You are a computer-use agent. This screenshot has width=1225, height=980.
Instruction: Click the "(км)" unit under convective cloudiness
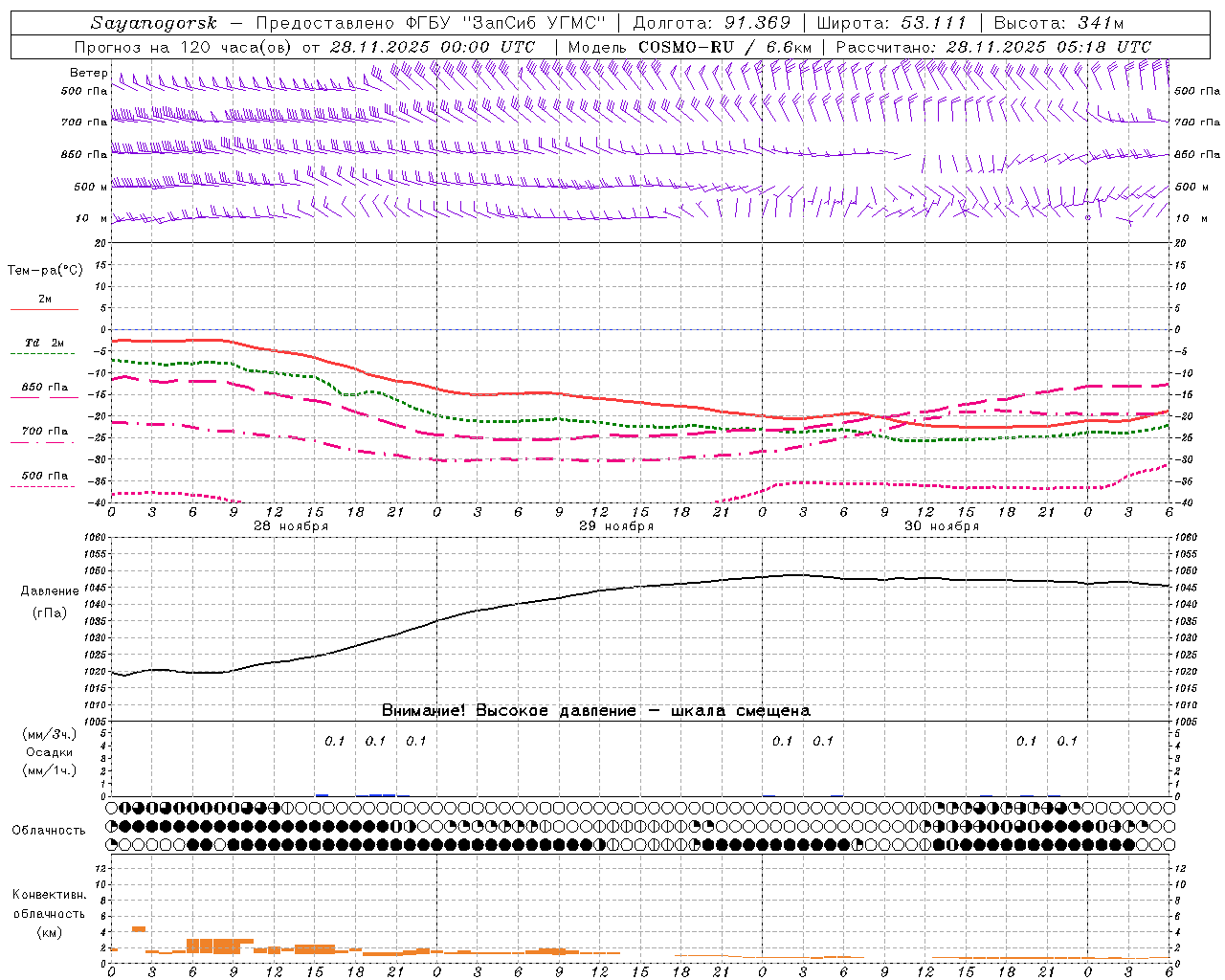(x=49, y=932)
